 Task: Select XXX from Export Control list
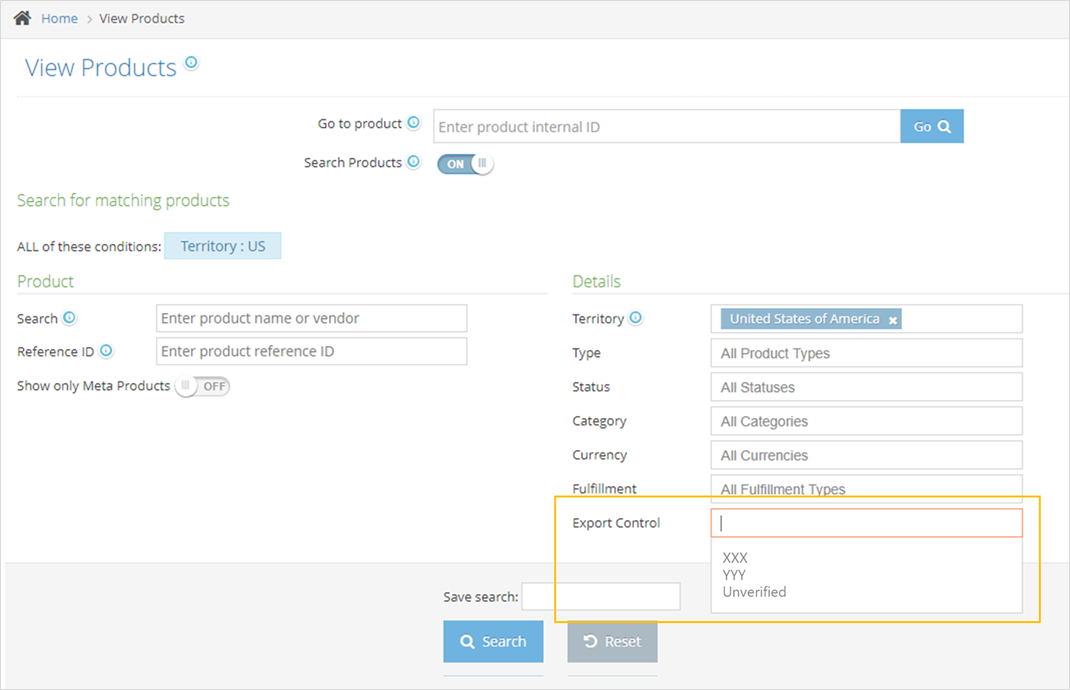click(735, 558)
